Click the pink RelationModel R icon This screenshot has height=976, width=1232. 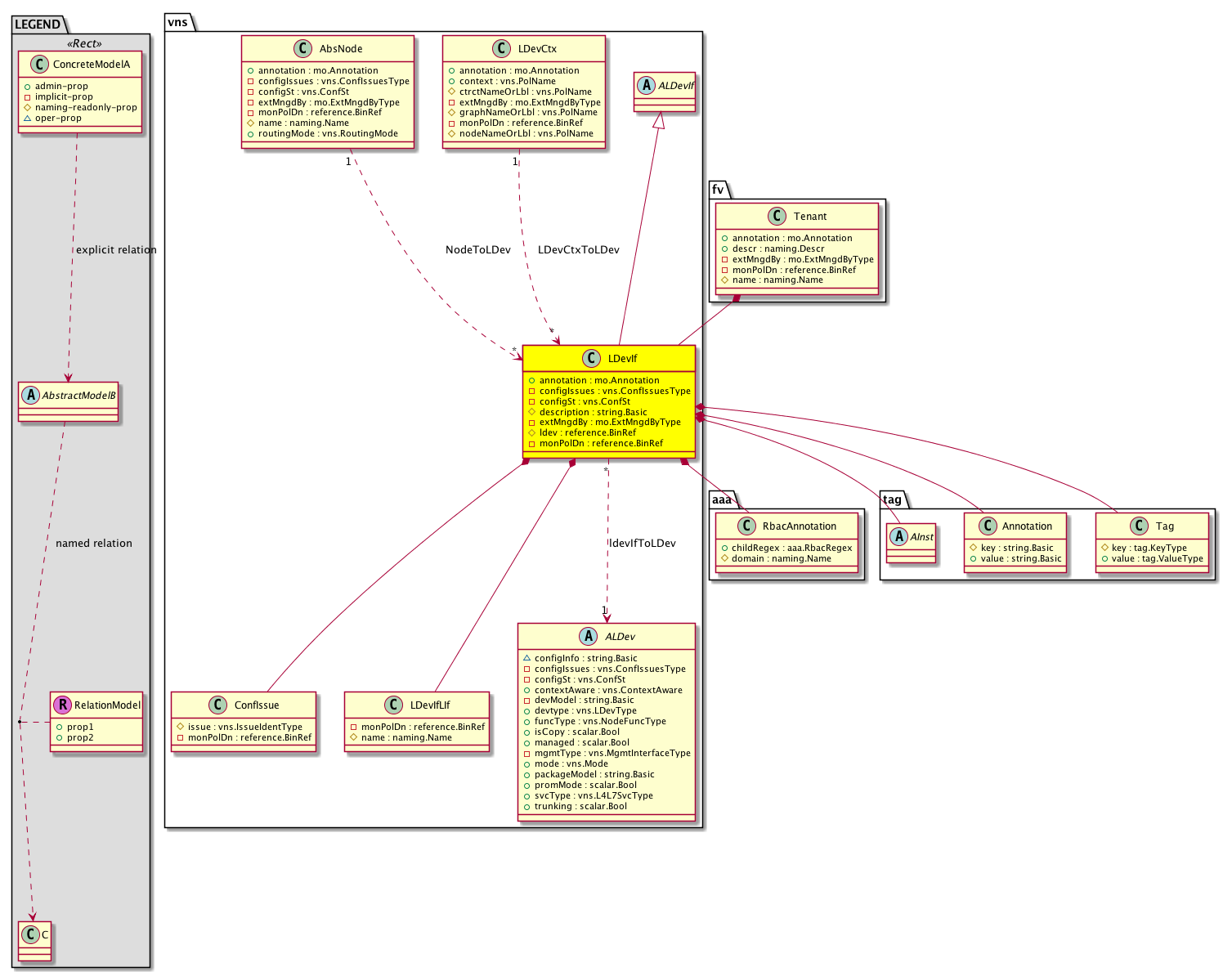point(61,705)
